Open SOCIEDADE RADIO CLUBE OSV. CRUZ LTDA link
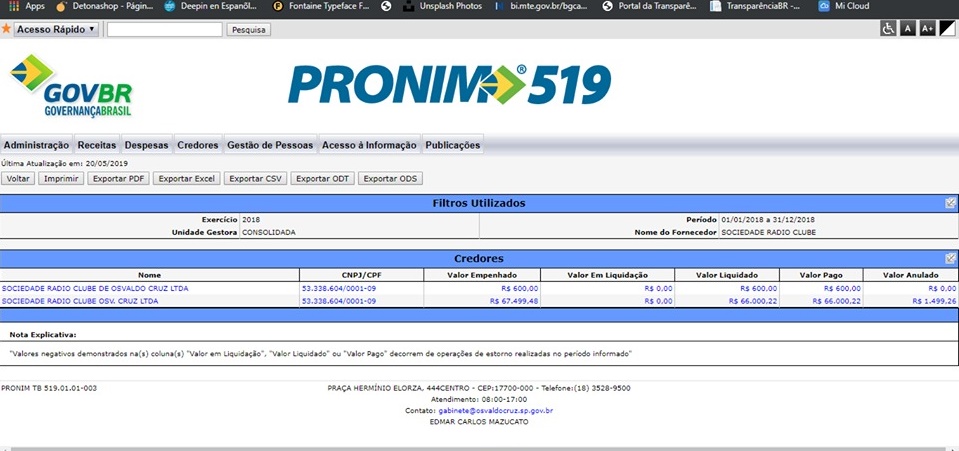Screen dimensions: 959x451 (81, 300)
